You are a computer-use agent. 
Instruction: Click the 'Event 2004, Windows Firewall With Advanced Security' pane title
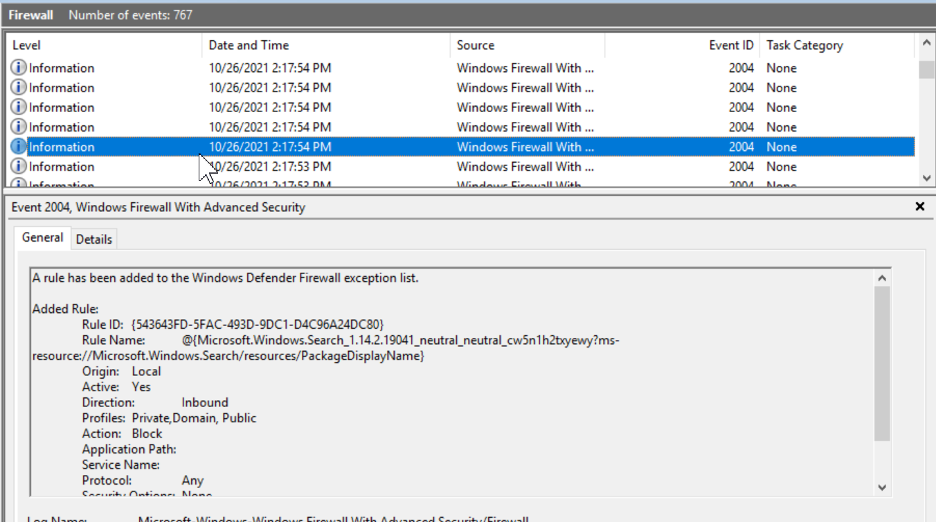158,207
